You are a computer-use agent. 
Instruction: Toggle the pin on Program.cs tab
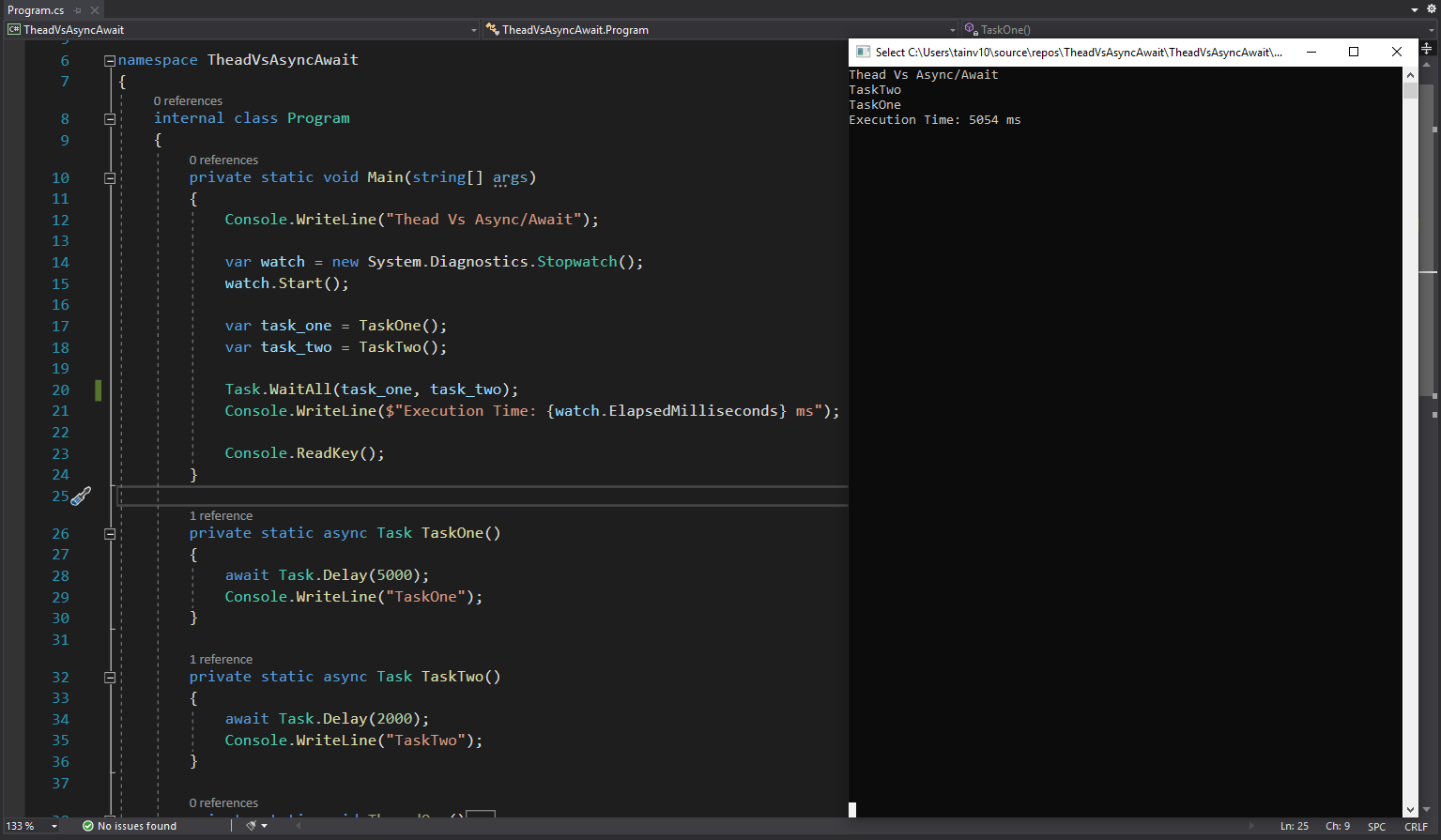(x=78, y=10)
